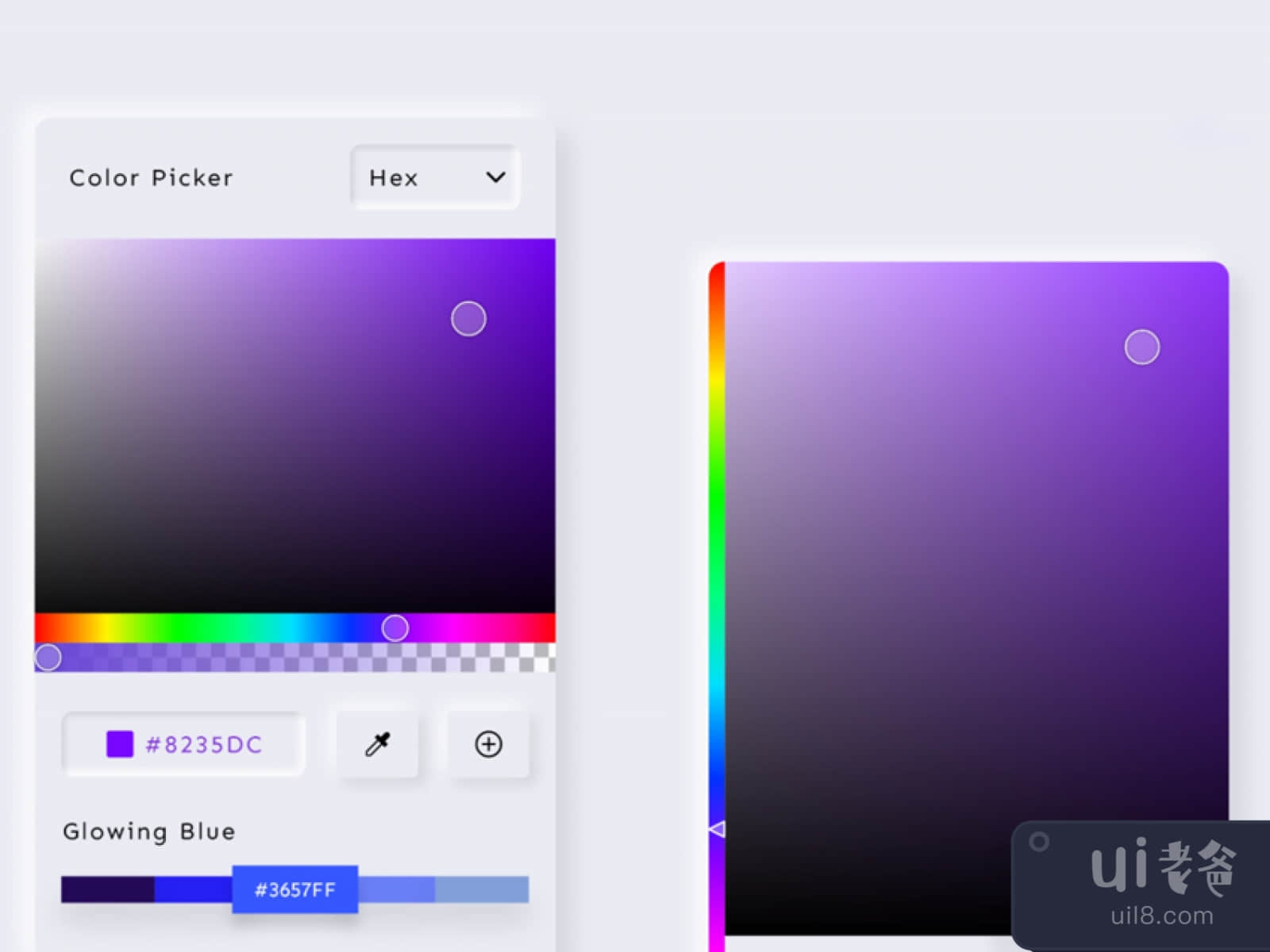
Task: Pick the periwinkle swatch right of #3657FF
Action: coord(396,889)
